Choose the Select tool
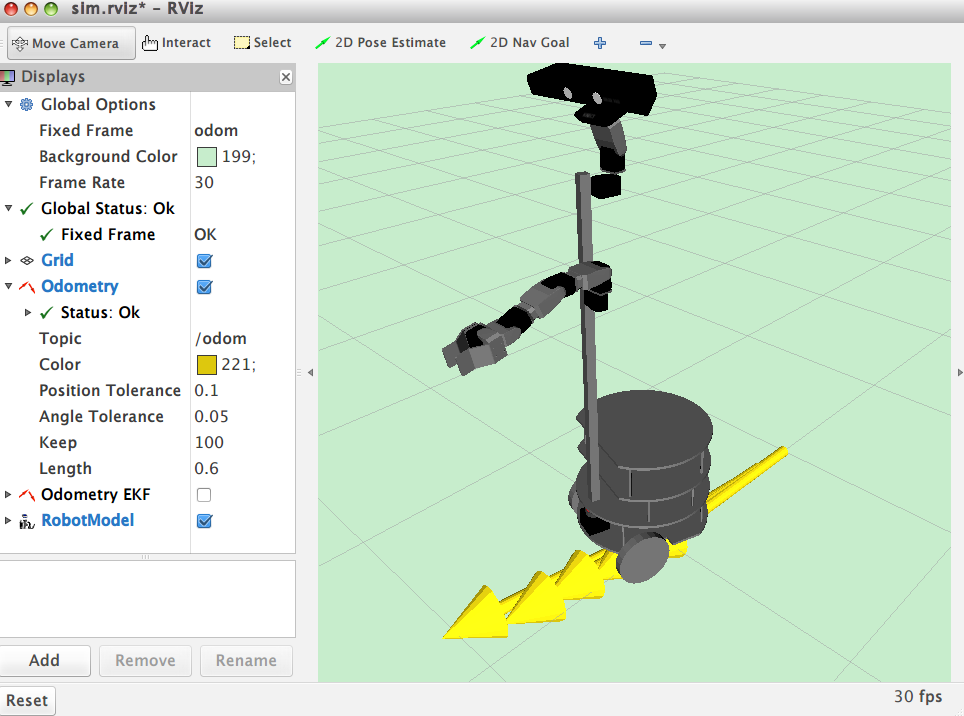The height and width of the screenshot is (716, 964). pos(263,43)
